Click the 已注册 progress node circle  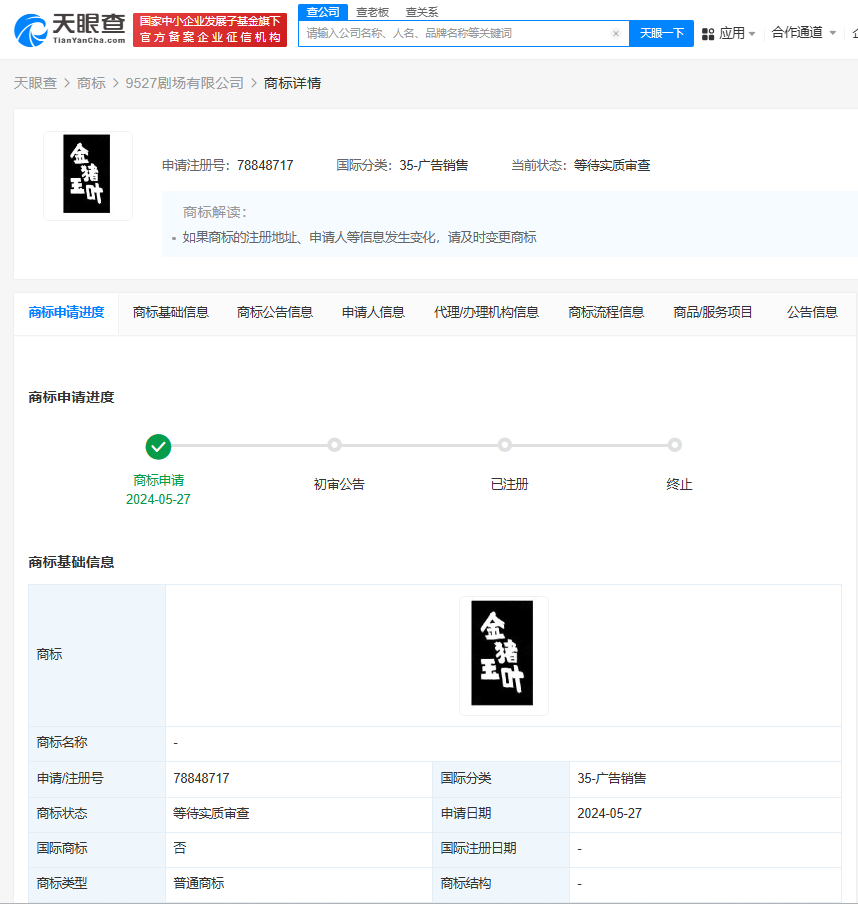point(506,445)
